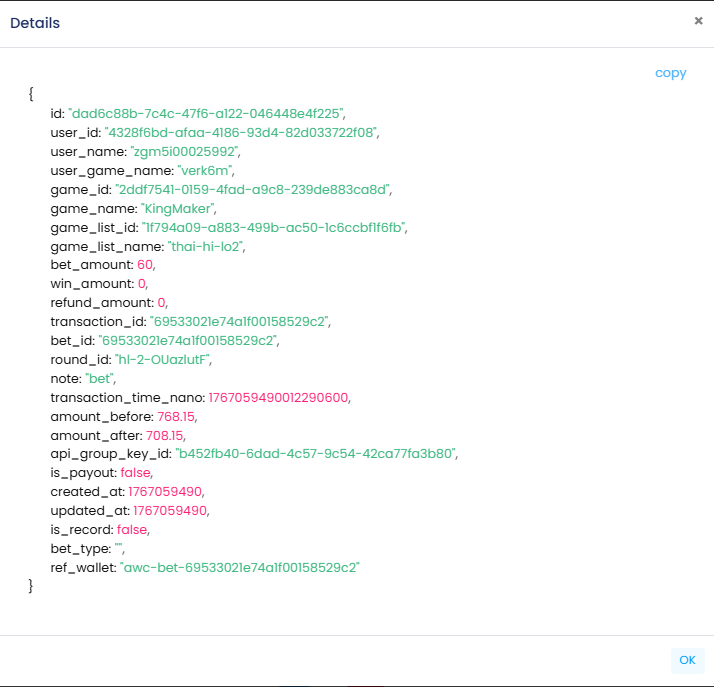This screenshot has width=714, height=687.
Task: Click the id value starting with dad6c88b
Action: tap(206, 113)
